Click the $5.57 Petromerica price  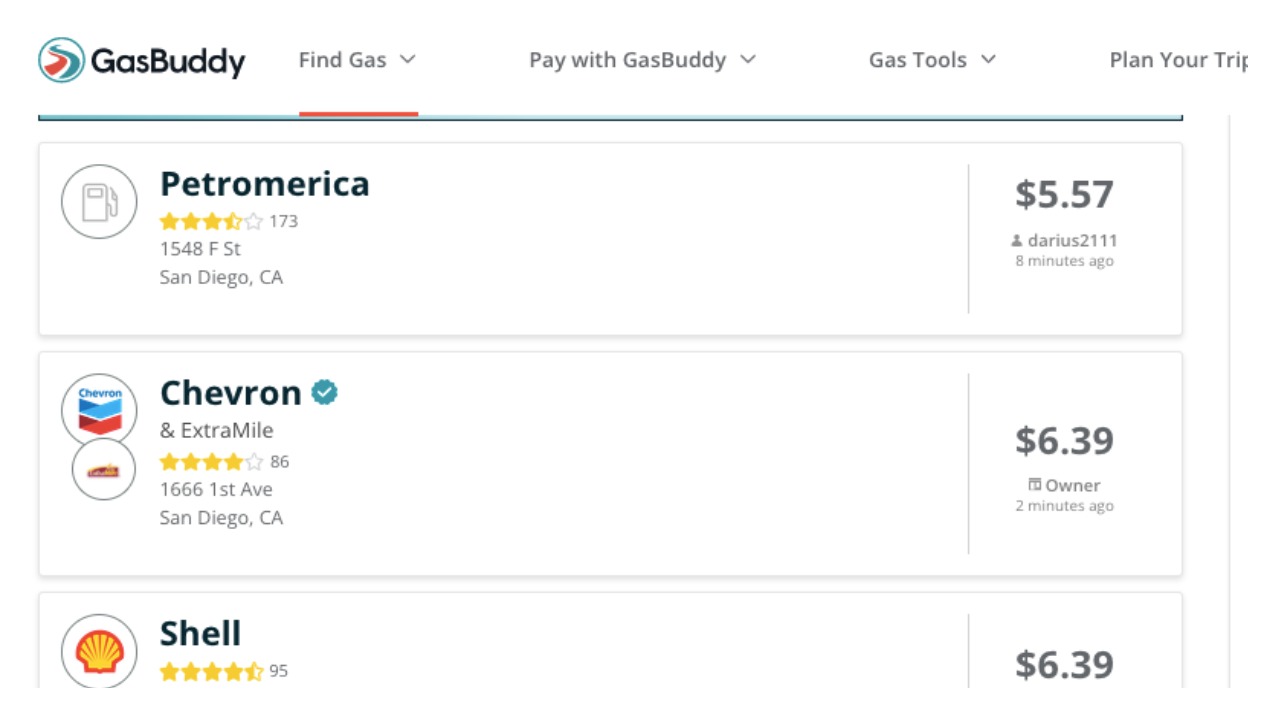coord(1064,194)
